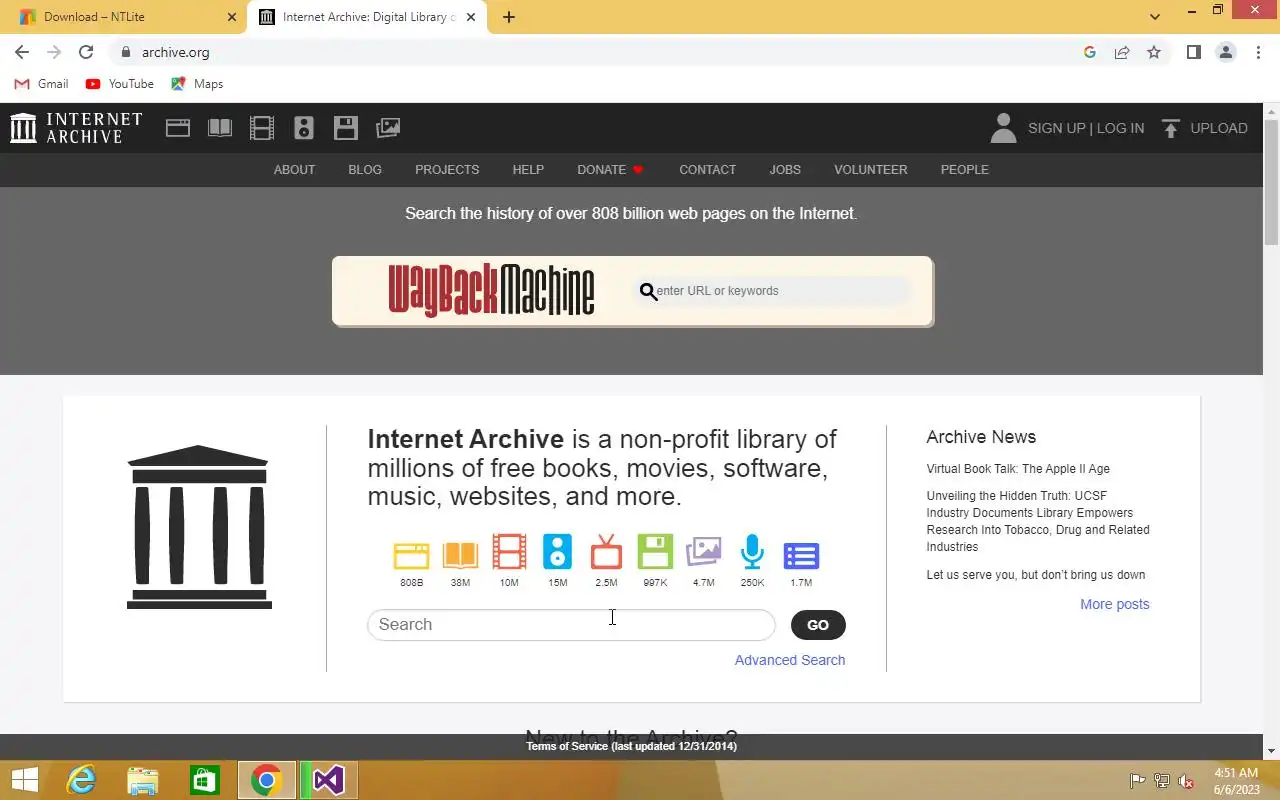Viewport: 1280px width, 800px height.
Task: Open the Advanced Search link
Action: coord(790,660)
